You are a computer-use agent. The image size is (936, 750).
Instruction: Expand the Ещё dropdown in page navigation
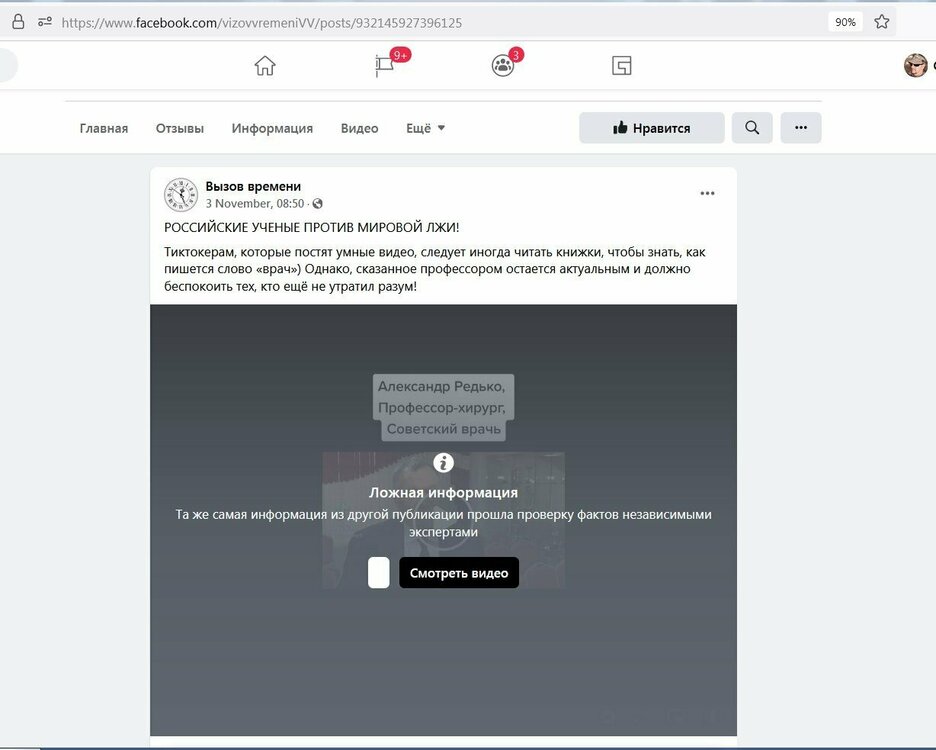coord(424,128)
